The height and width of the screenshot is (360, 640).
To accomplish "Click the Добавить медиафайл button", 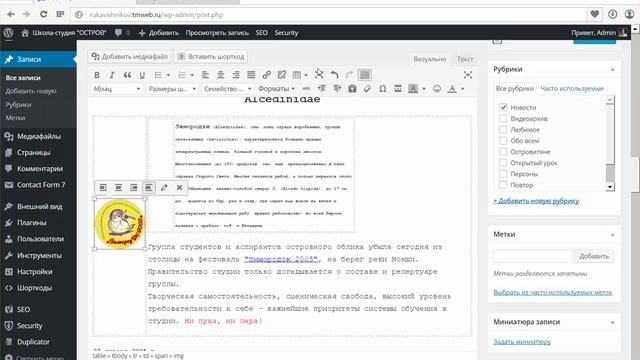I will (129, 56).
